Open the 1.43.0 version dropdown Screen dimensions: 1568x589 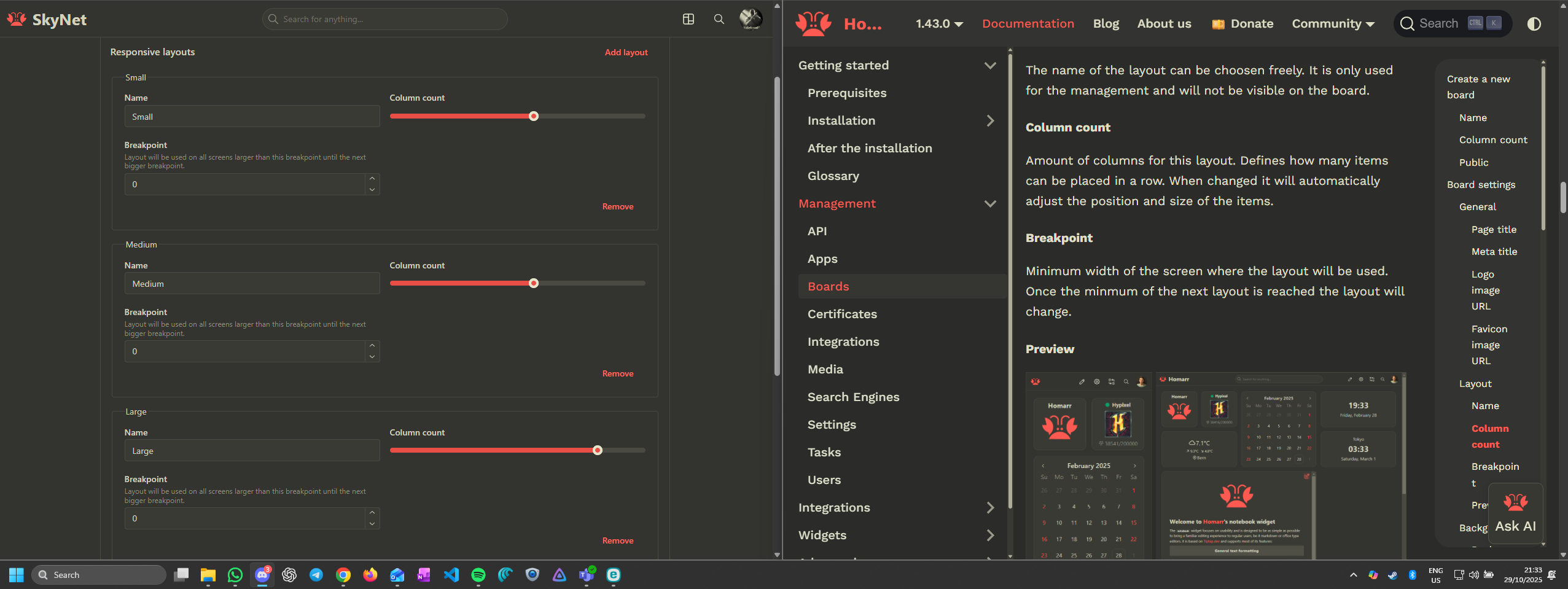939,24
